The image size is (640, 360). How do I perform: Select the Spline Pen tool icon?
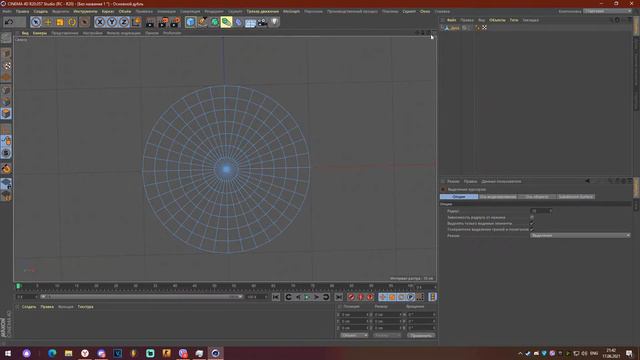(202, 22)
